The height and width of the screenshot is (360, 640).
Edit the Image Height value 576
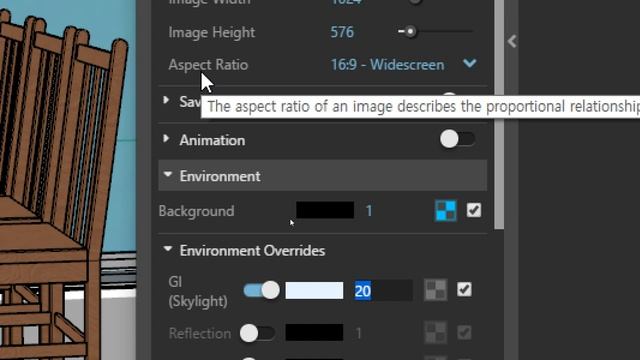342,32
